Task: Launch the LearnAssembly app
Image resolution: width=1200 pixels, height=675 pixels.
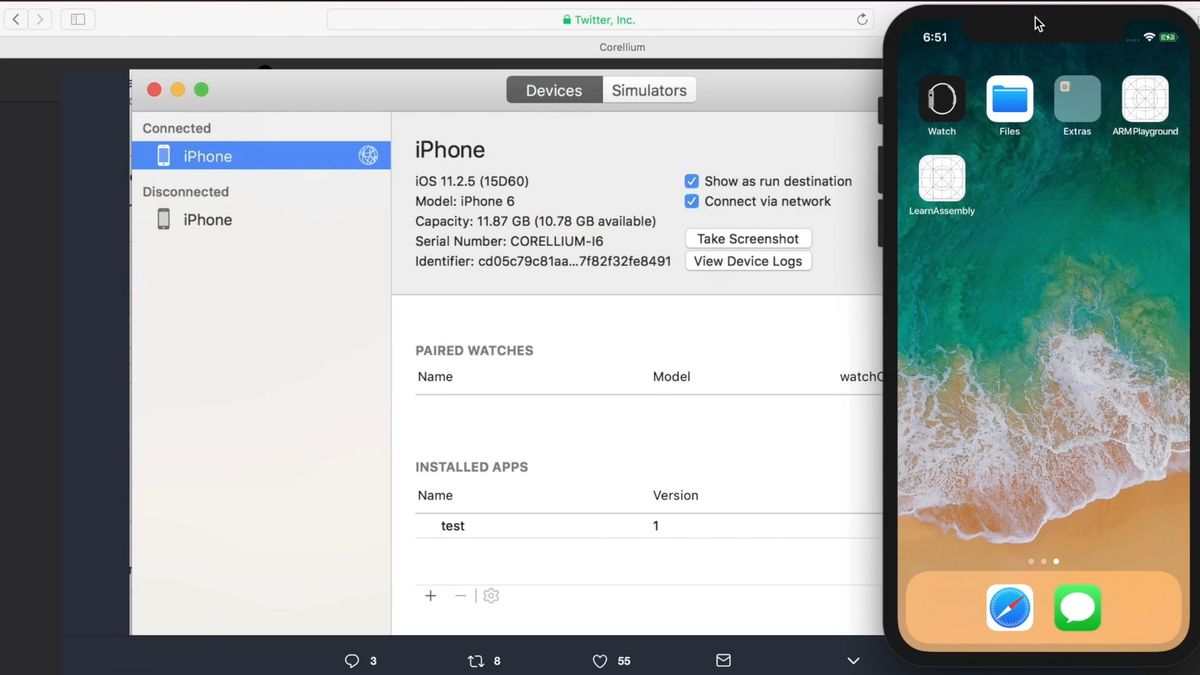Action: [942, 178]
